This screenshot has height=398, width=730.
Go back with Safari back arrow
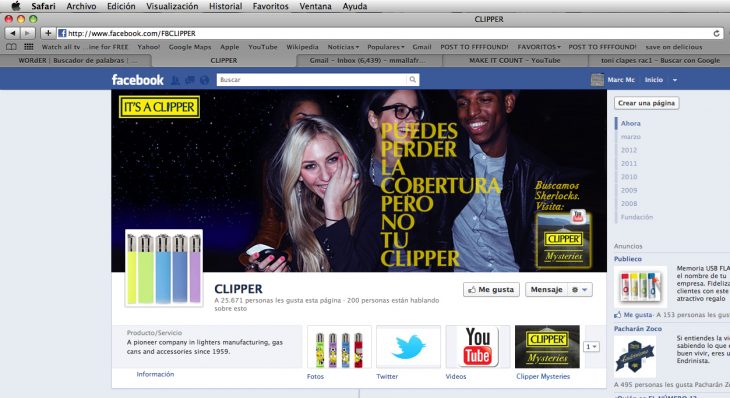(x=13, y=33)
